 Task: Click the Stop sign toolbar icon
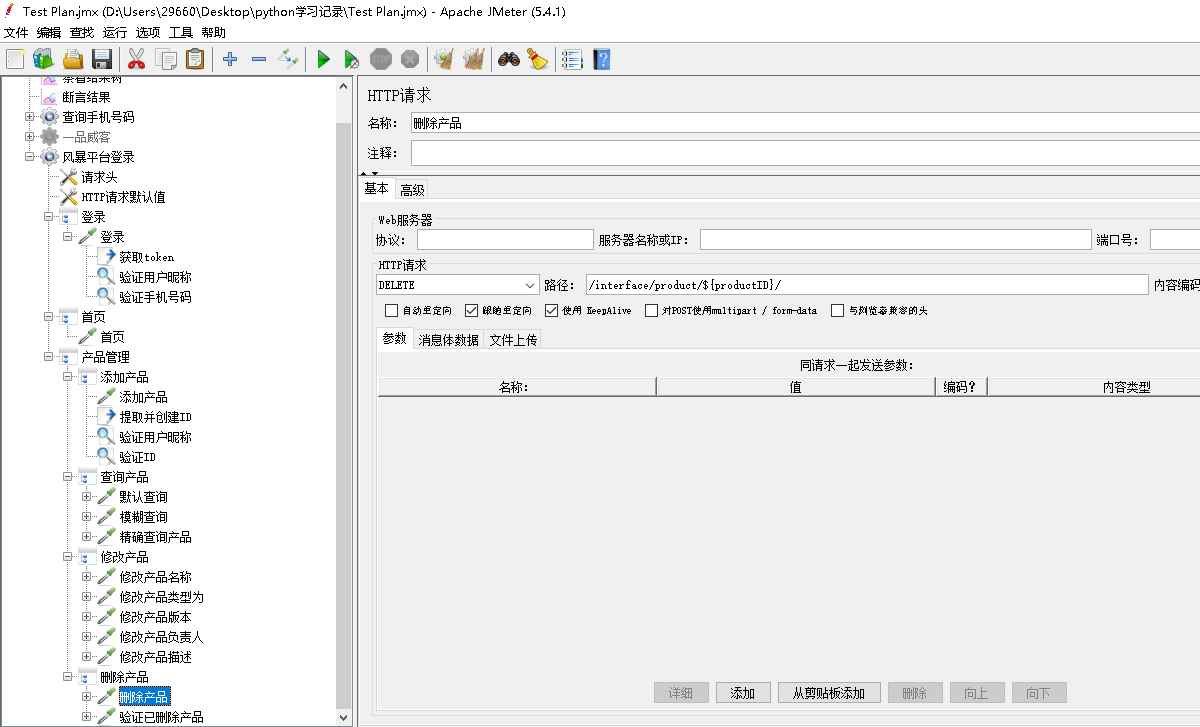point(381,59)
